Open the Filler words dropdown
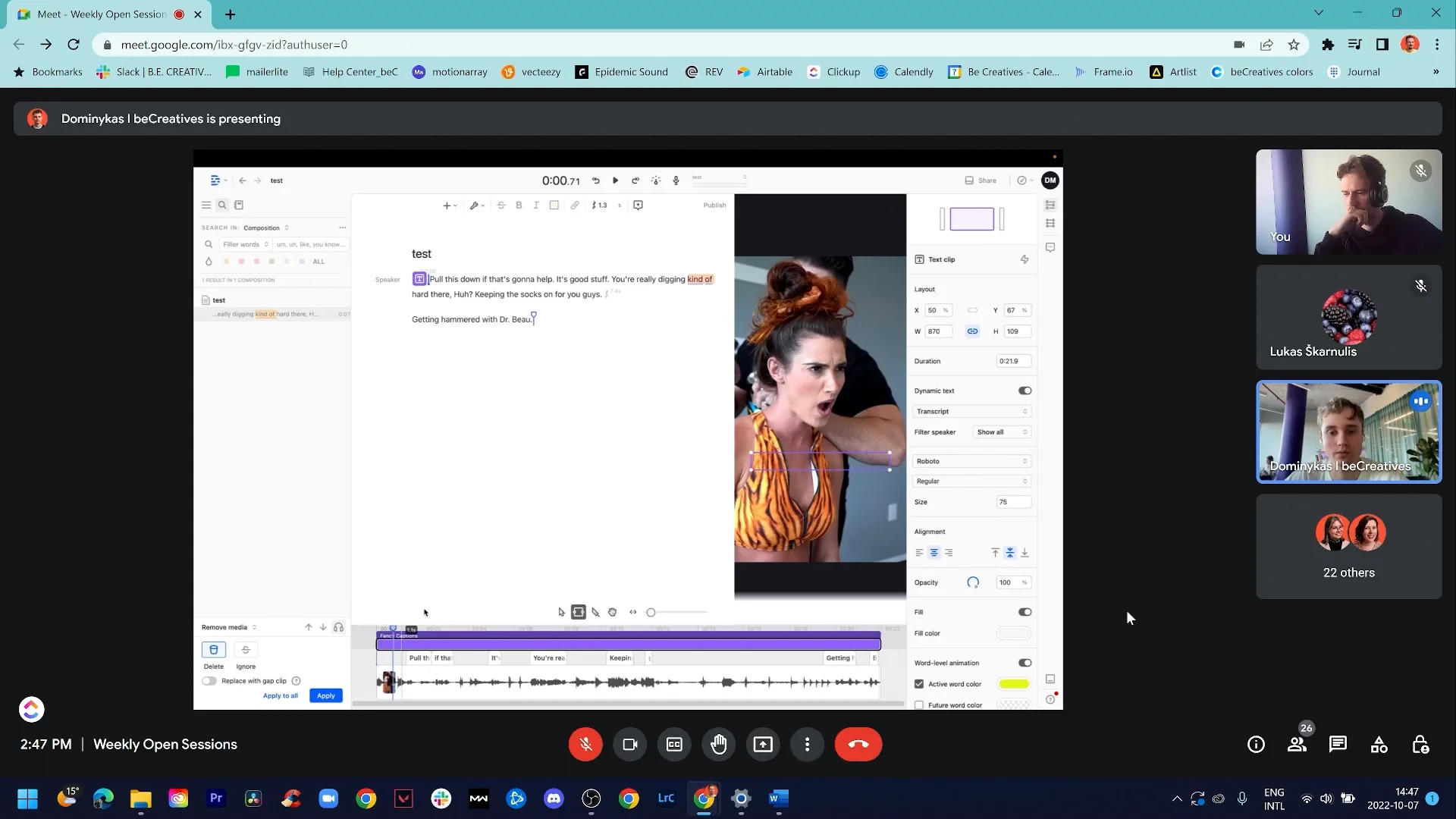1456x819 pixels. (x=245, y=244)
